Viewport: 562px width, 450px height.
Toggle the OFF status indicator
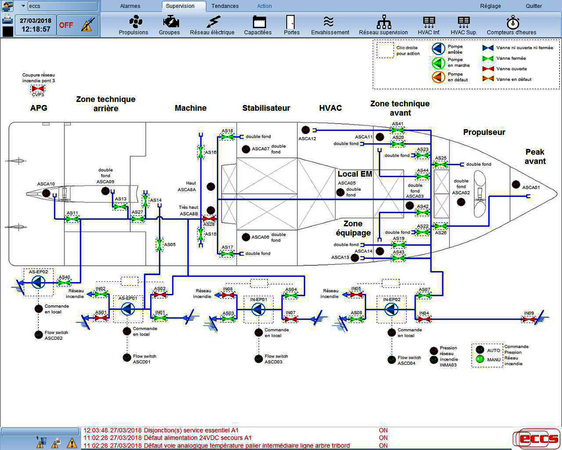pos(66,25)
